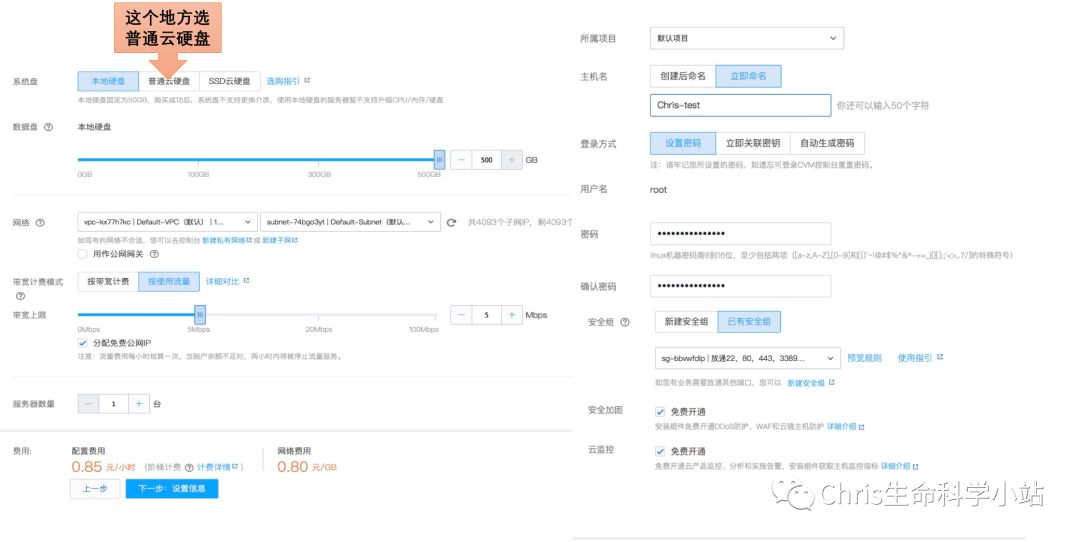Enable 用作公网网关 checkbox
The width and height of the screenshot is (1080, 542).
[x=83, y=254]
